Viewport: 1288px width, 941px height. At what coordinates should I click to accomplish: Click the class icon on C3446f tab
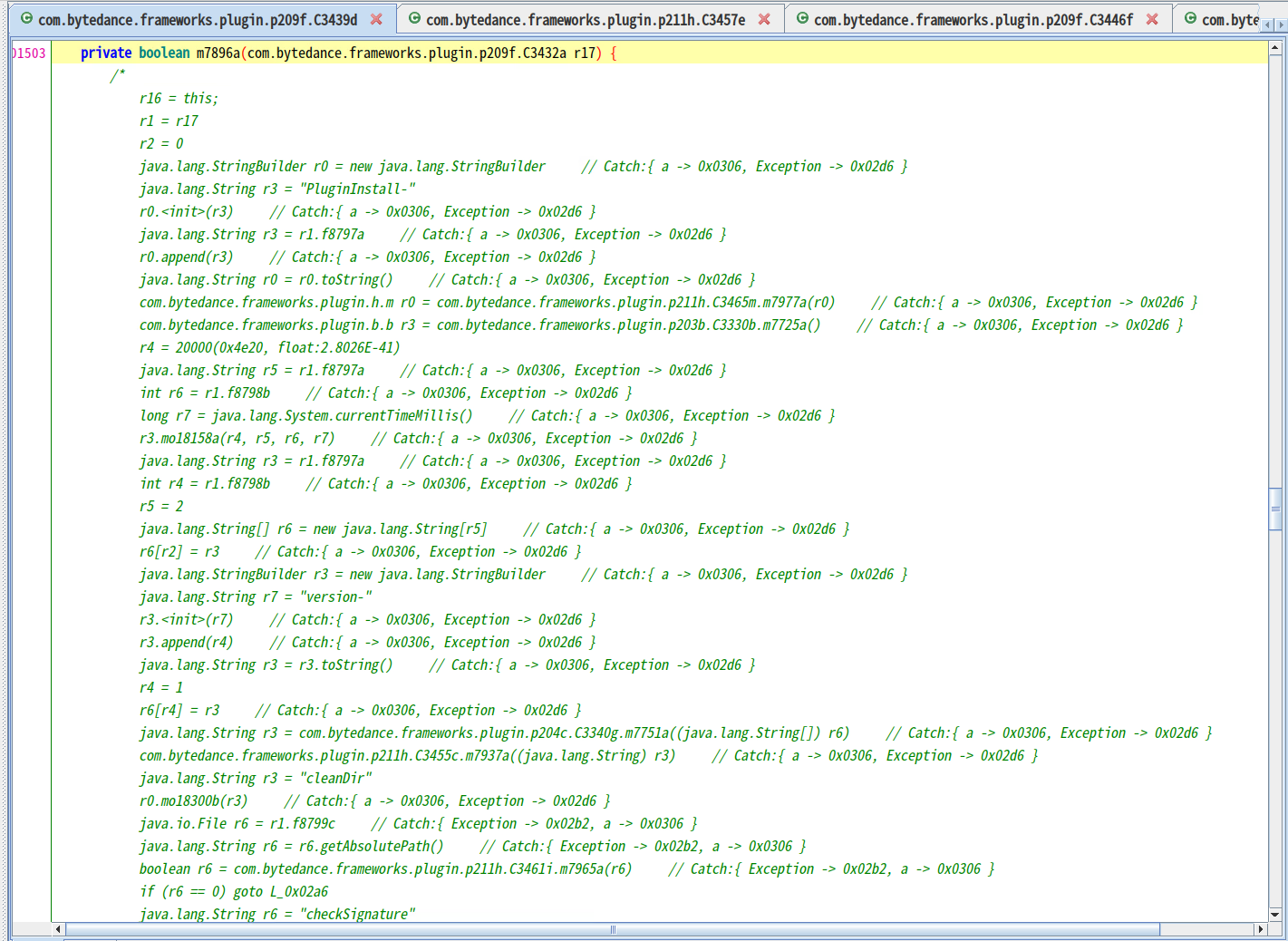point(803,19)
